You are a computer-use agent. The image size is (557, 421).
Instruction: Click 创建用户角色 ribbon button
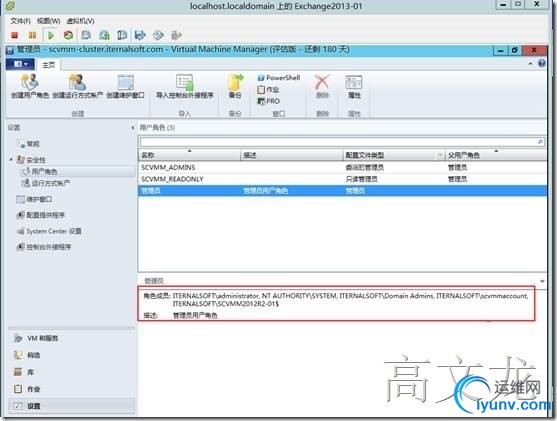coord(30,86)
